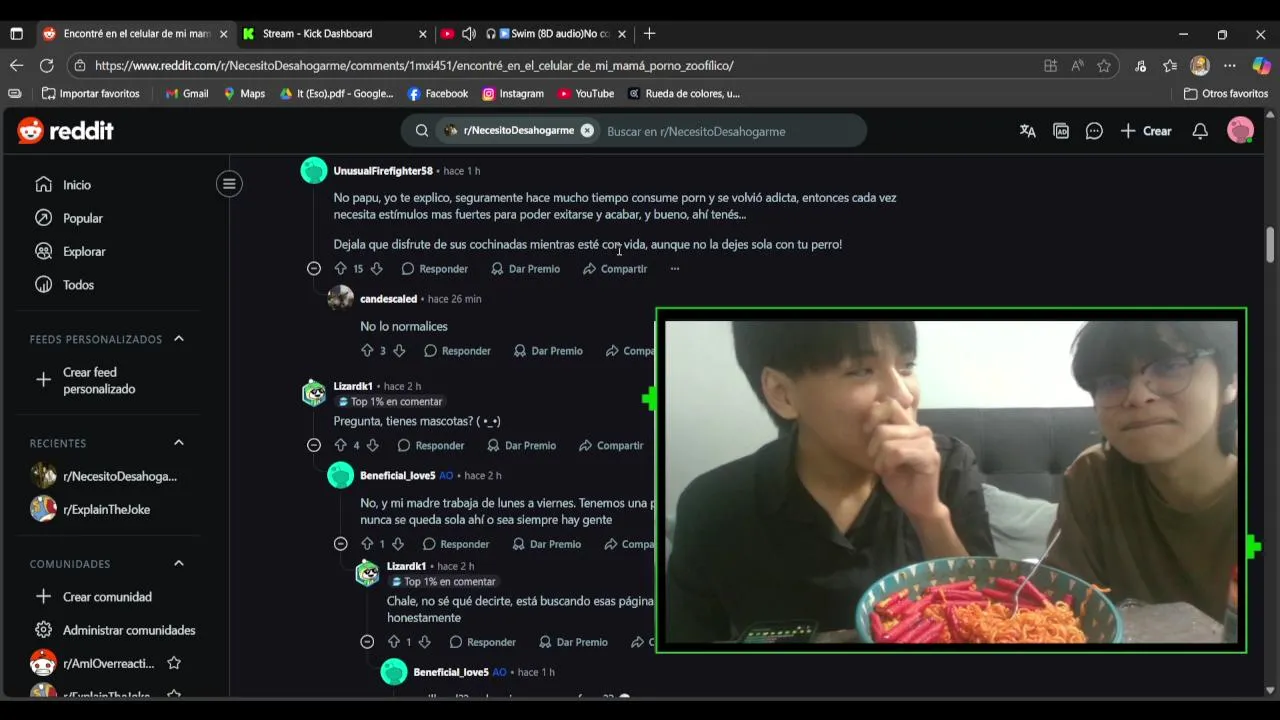Collapse the Feeds Personalizados section
Image resolution: width=1280 pixels, height=720 pixels.
pyautogui.click(x=179, y=339)
